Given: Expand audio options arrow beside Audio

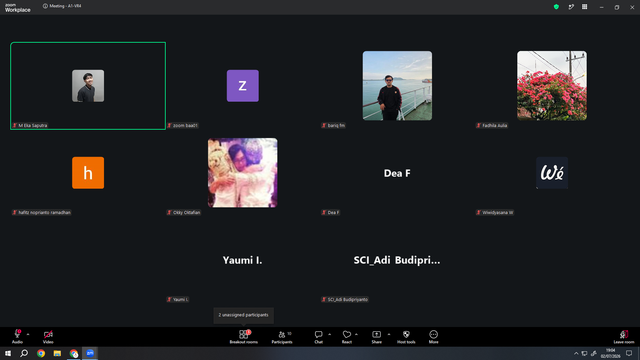Looking at the screenshot, I should 28,334.
